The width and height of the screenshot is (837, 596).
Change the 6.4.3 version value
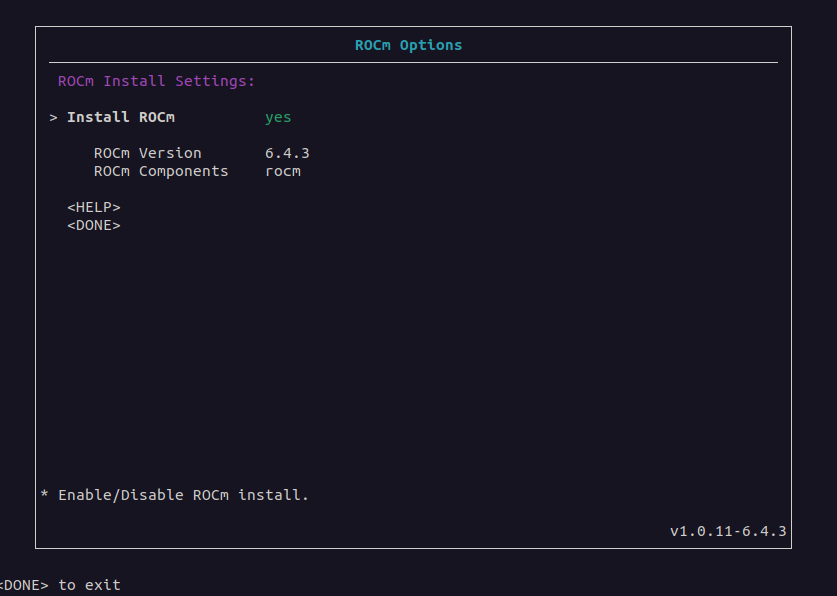pos(287,153)
